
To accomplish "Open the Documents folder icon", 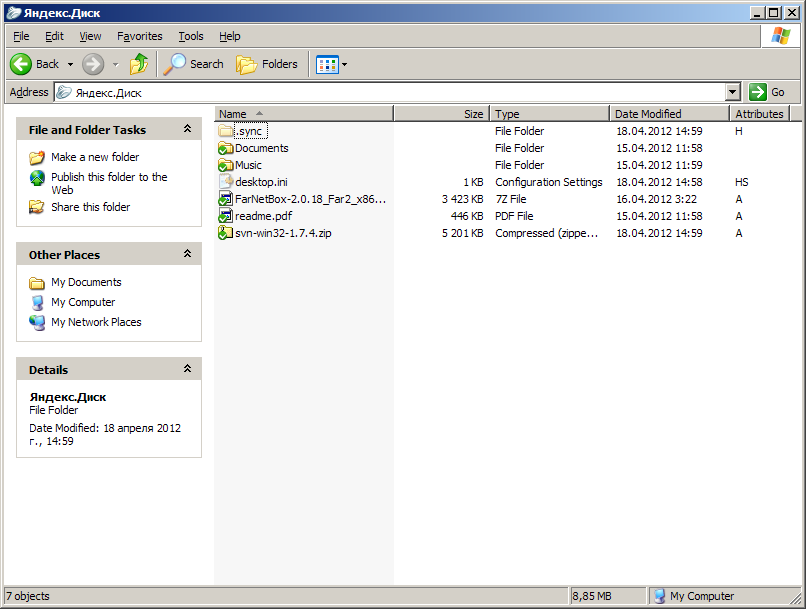I will [226, 148].
